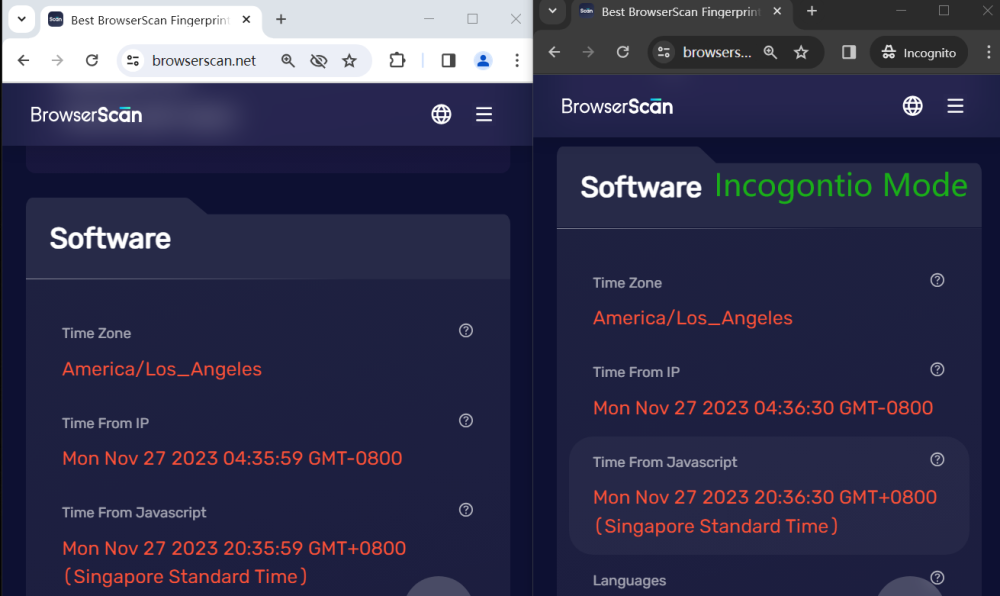This screenshot has width=1000, height=596.
Task: Select the Best BrowserScan Fingerprint tab in left window
Action: click(x=151, y=20)
